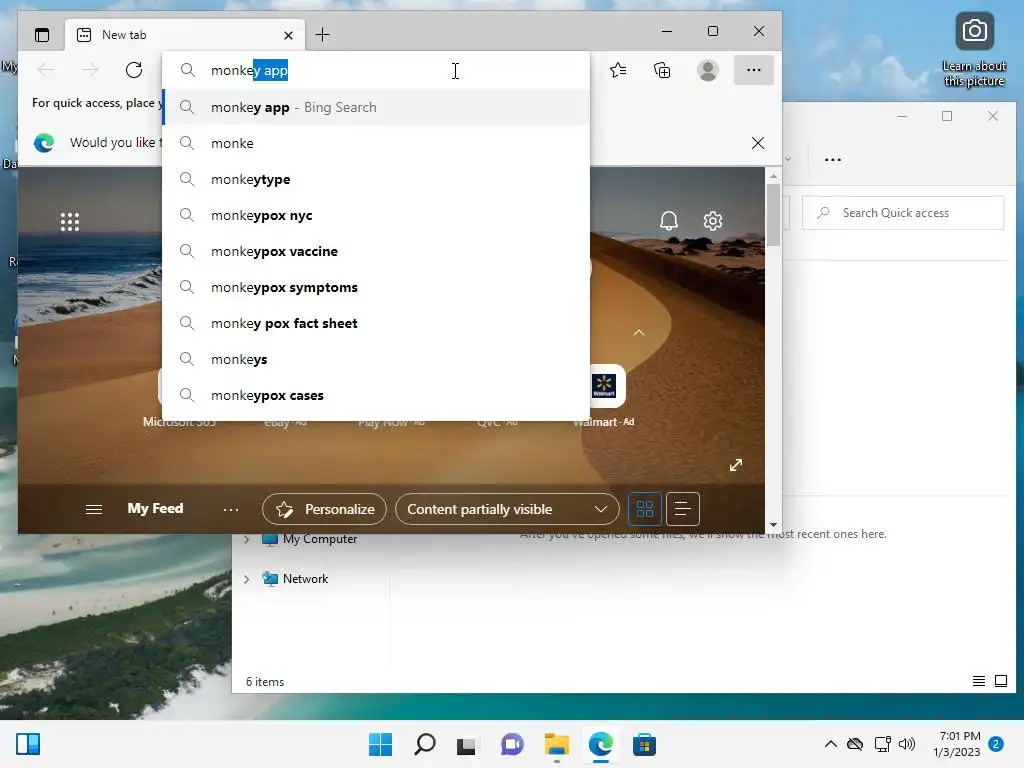The width and height of the screenshot is (1024, 768).
Task: Open Edge Settings and more menu
Action: click(754, 70)
